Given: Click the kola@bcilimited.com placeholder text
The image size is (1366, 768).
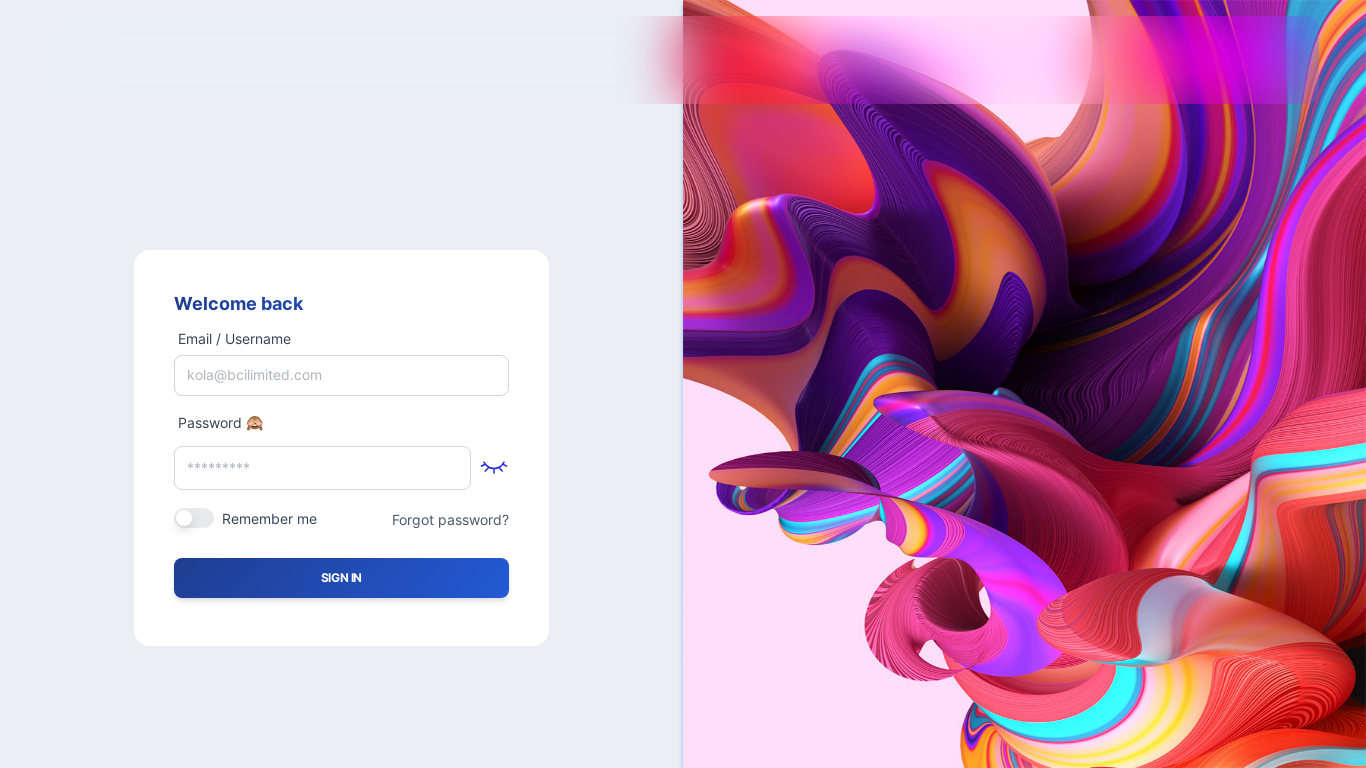Looking at the screenshot, I should (x=254, y=375).
